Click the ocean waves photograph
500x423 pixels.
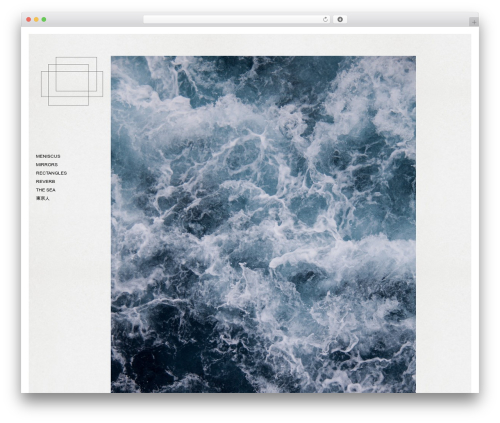[x=263, y=224]
